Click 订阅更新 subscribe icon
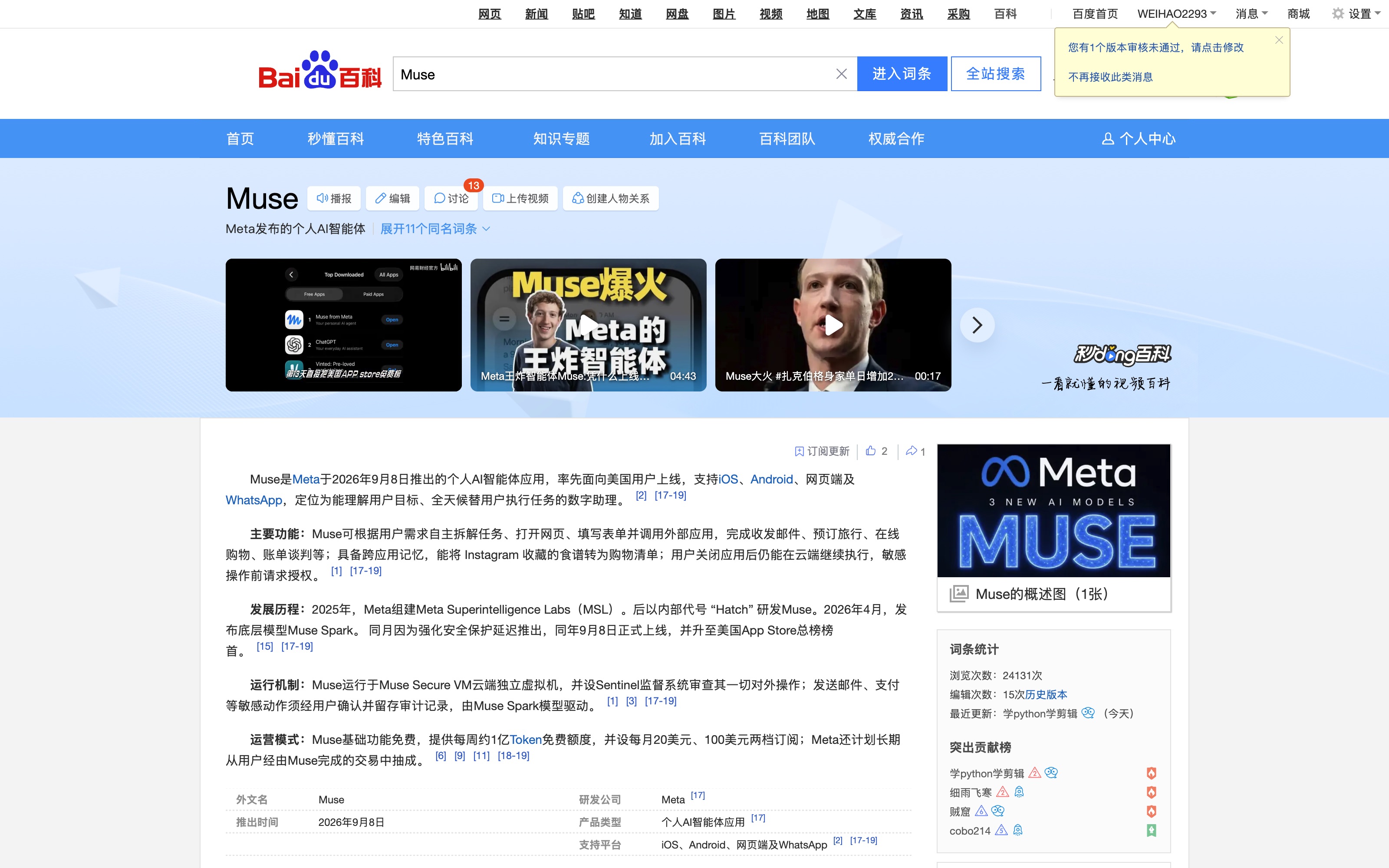1389x868 pixels. (799, 451)
